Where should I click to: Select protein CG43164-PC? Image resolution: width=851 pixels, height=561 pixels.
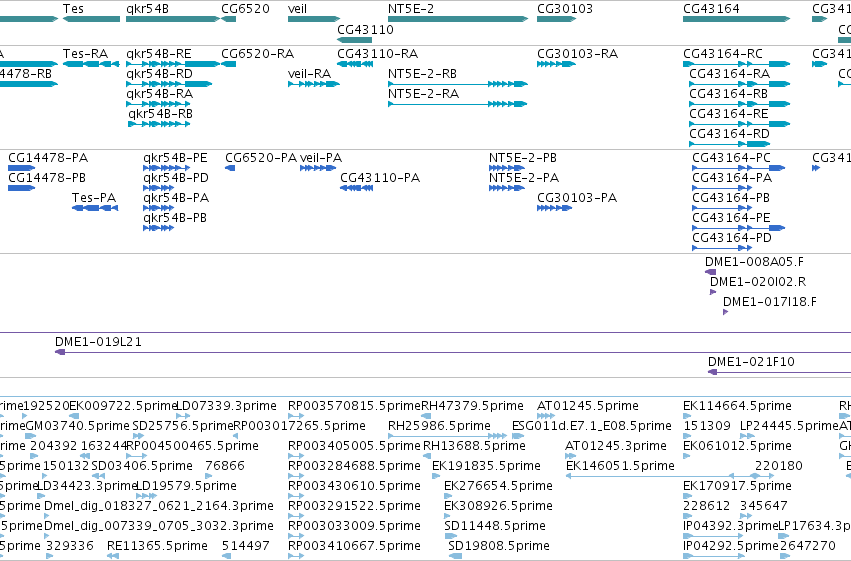pyautogui.click(x=731, y=158)
